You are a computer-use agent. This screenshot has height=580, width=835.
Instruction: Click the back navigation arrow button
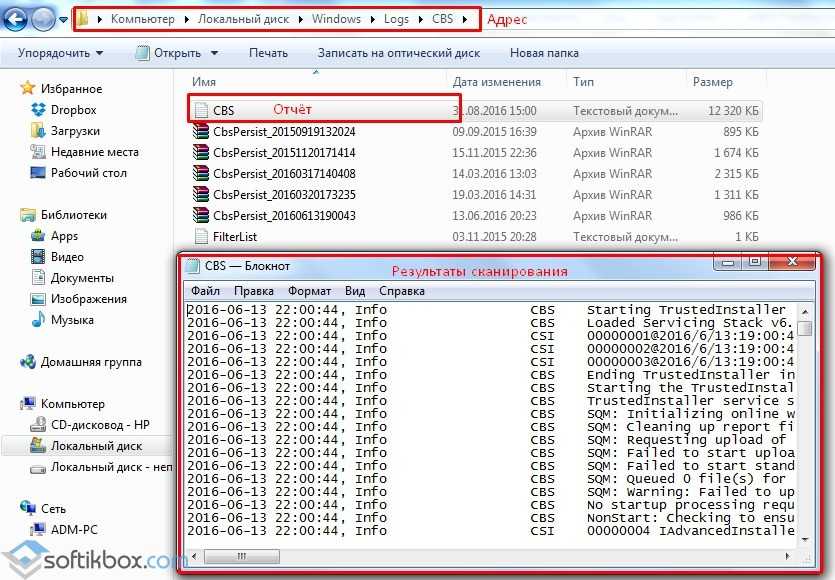pos(17,19)
